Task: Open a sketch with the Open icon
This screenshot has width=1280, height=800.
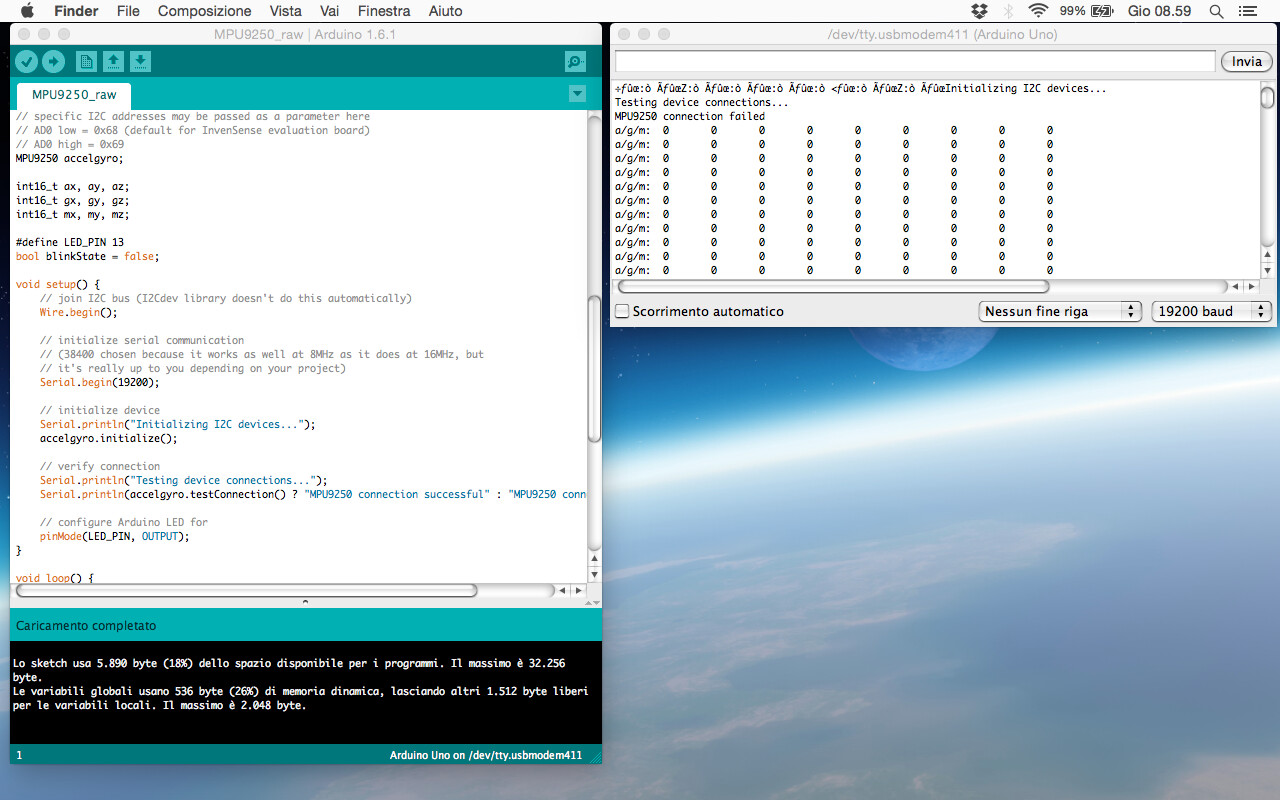Action: 114,62
